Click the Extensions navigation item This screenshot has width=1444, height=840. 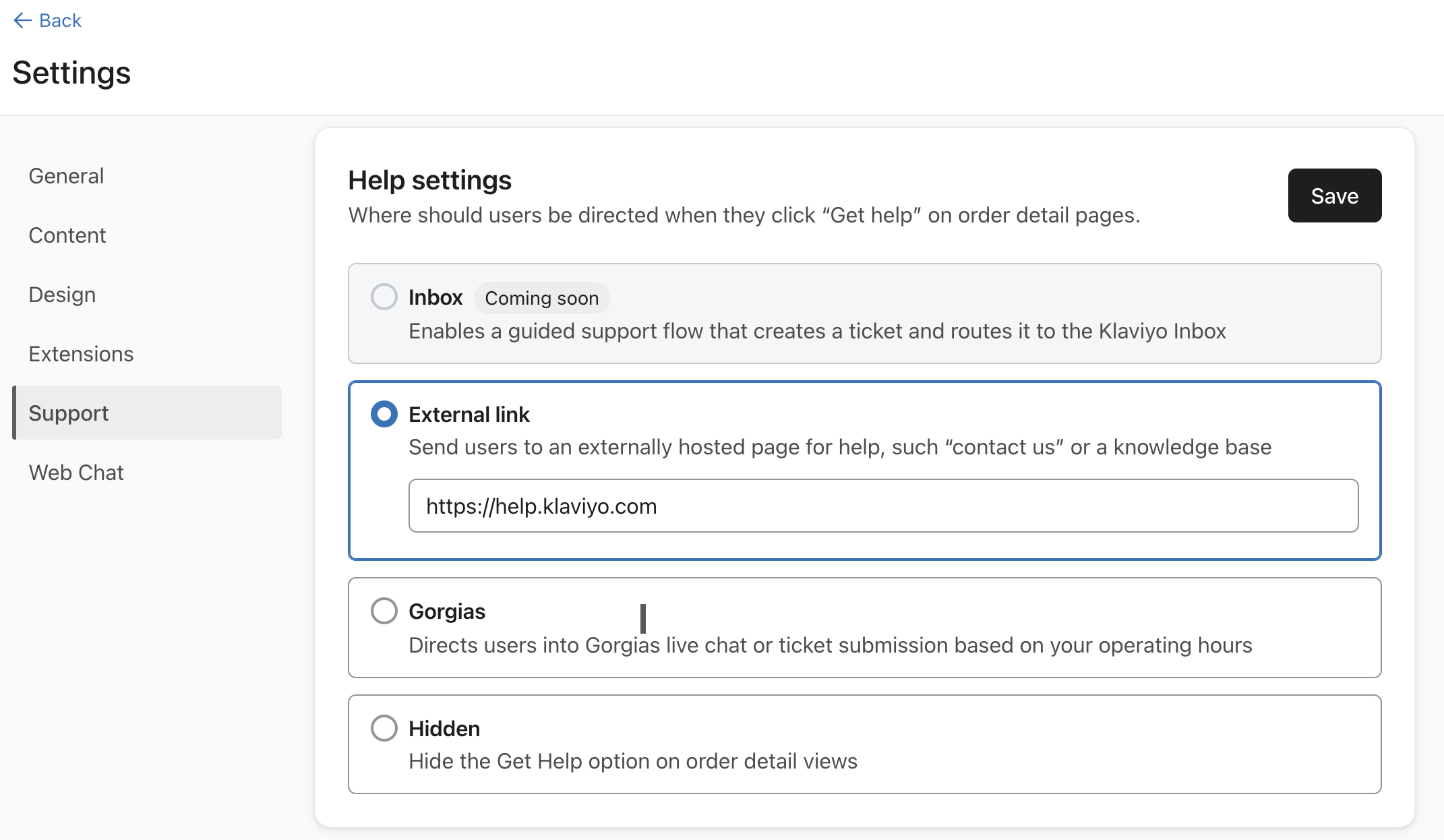coord(80,354)
